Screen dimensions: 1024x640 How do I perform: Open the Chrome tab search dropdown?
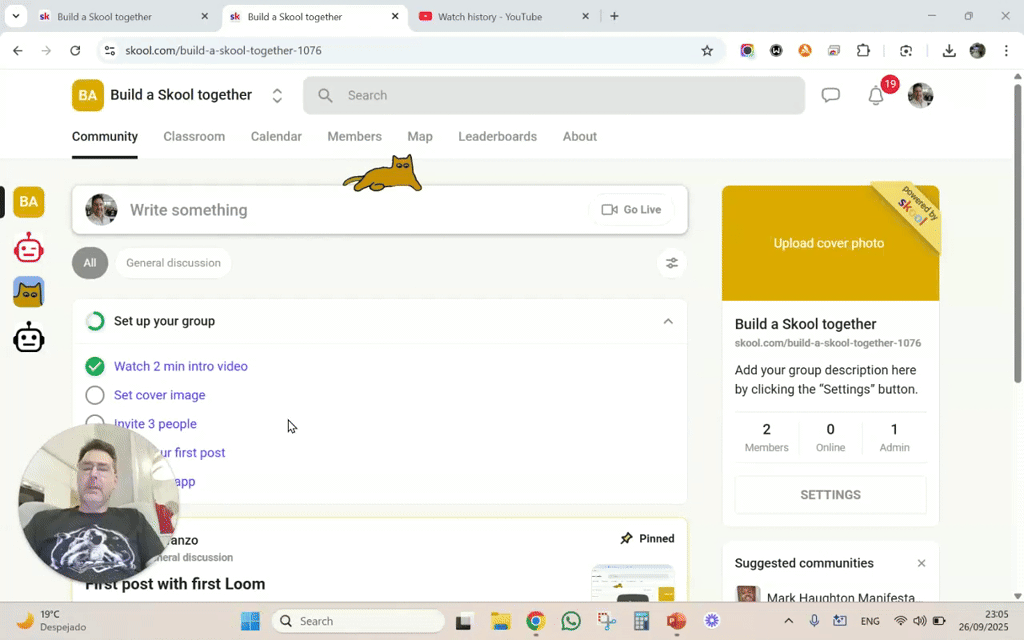point(16,16)
